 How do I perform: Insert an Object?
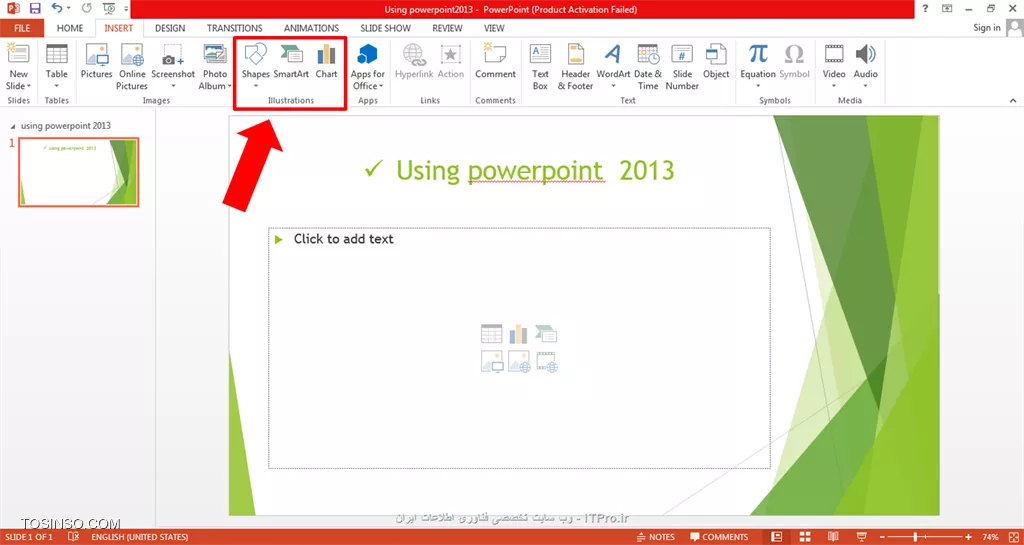pyautogui.click(x=716, y=61)
